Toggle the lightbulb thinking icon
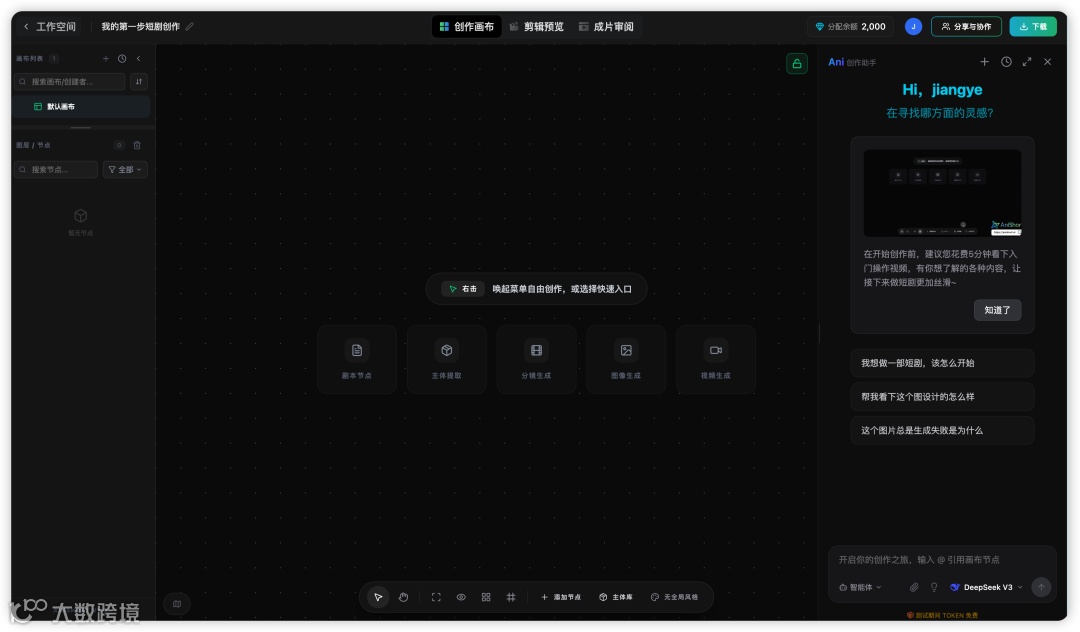This screenshot has width=1080, height=632. [934, 587]
